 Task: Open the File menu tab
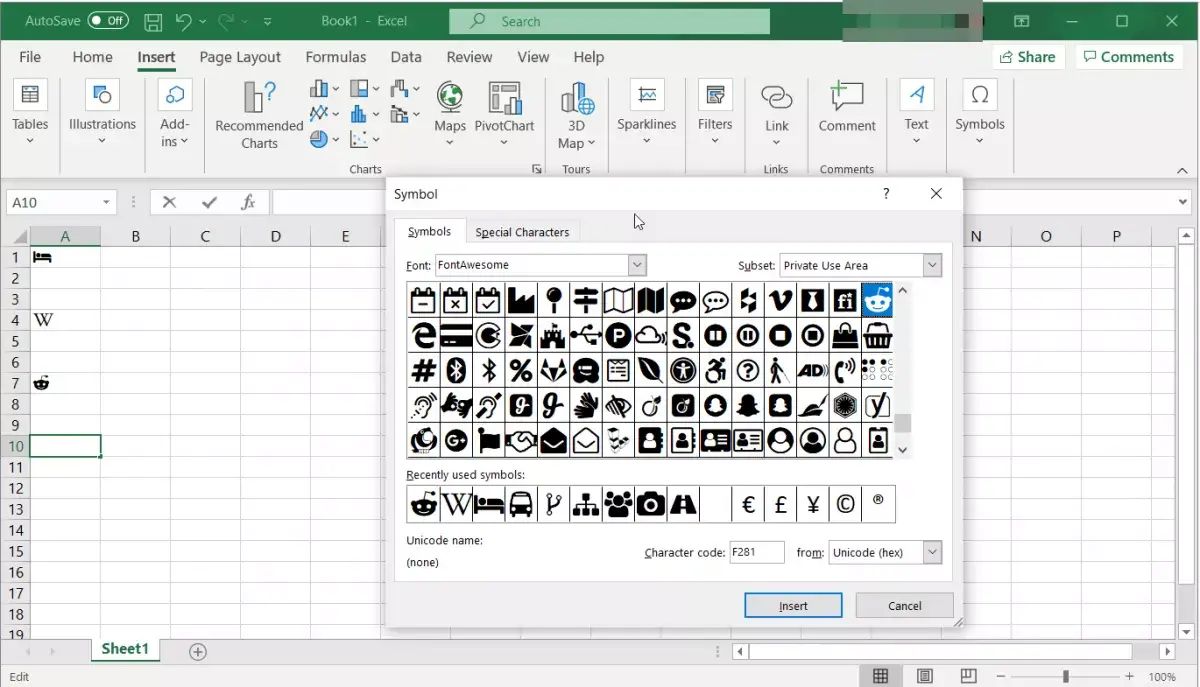[30, 57]
